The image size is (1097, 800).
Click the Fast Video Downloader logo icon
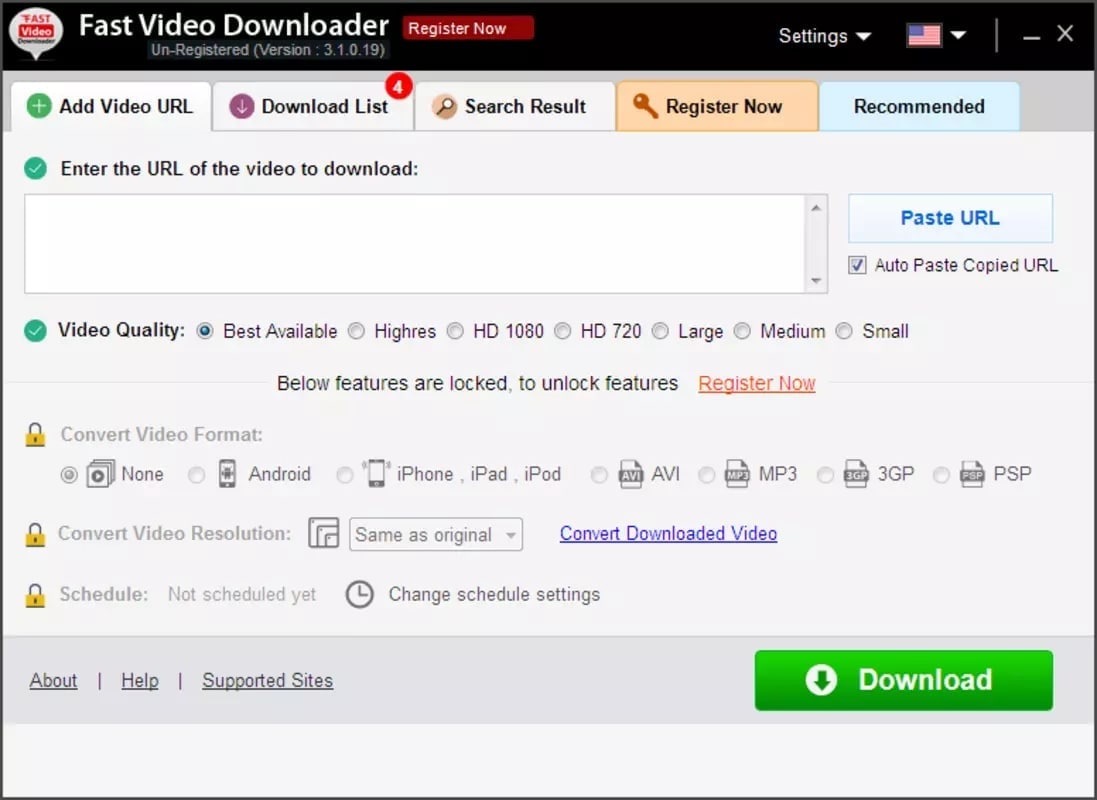pos(35,34)
